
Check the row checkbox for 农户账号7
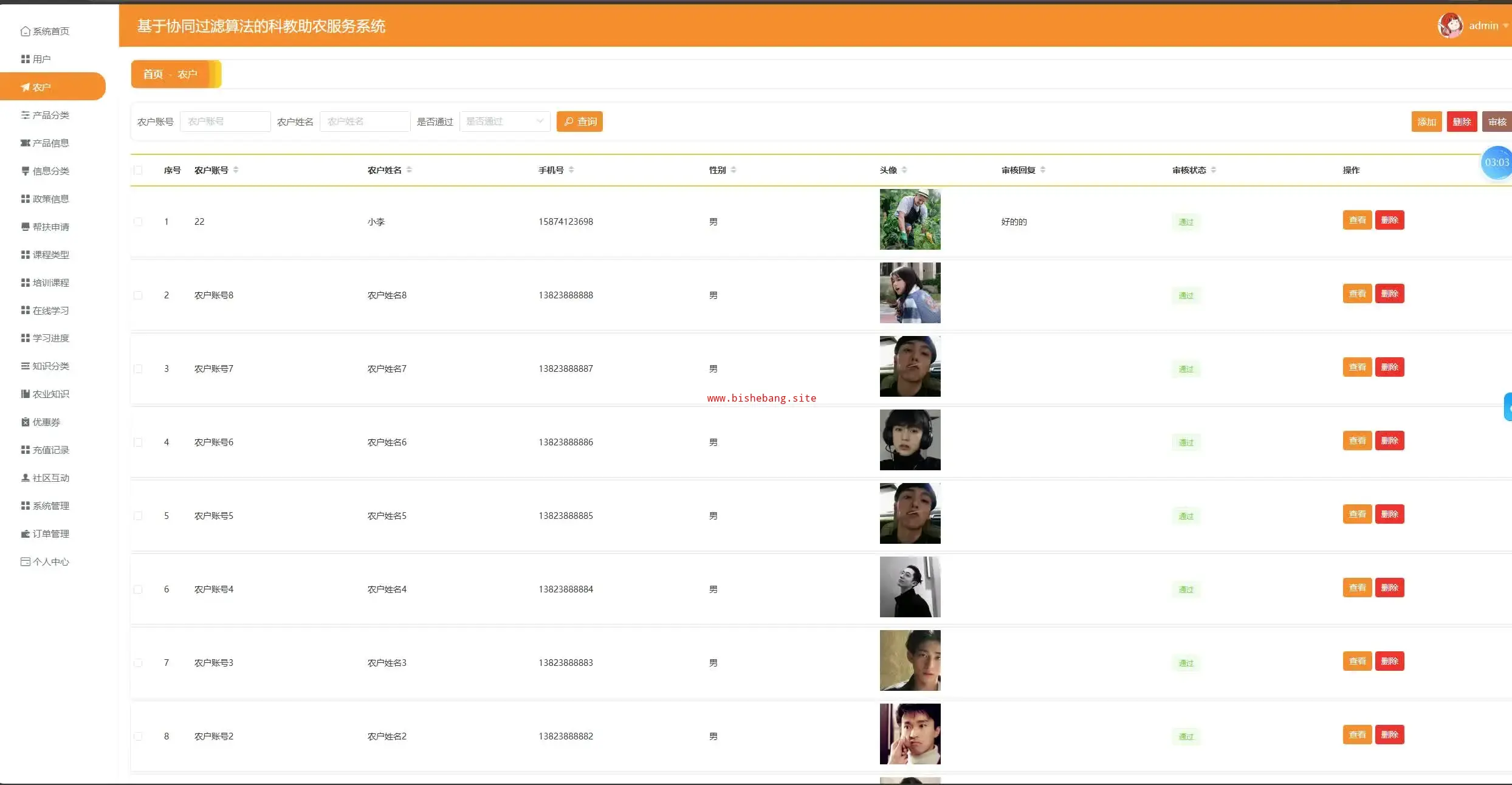(138, 369)
